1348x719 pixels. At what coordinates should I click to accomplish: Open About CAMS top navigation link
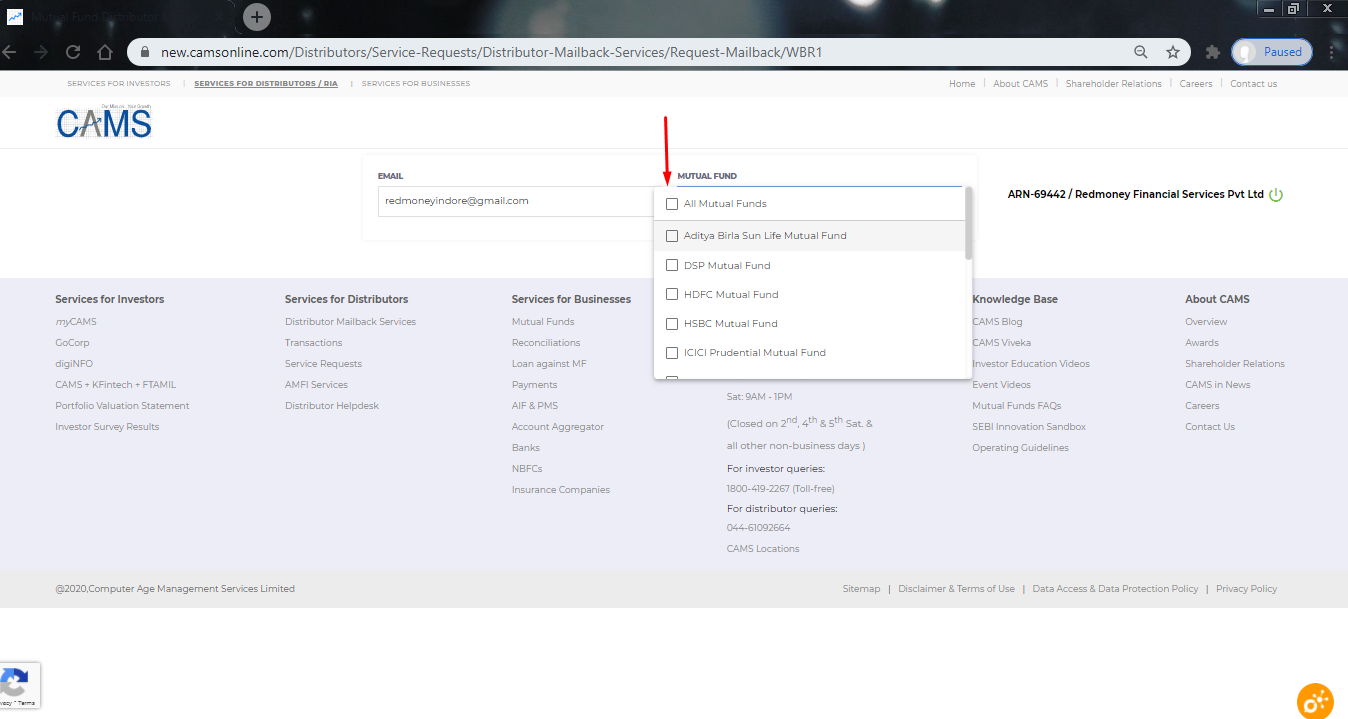[1021, 84]
